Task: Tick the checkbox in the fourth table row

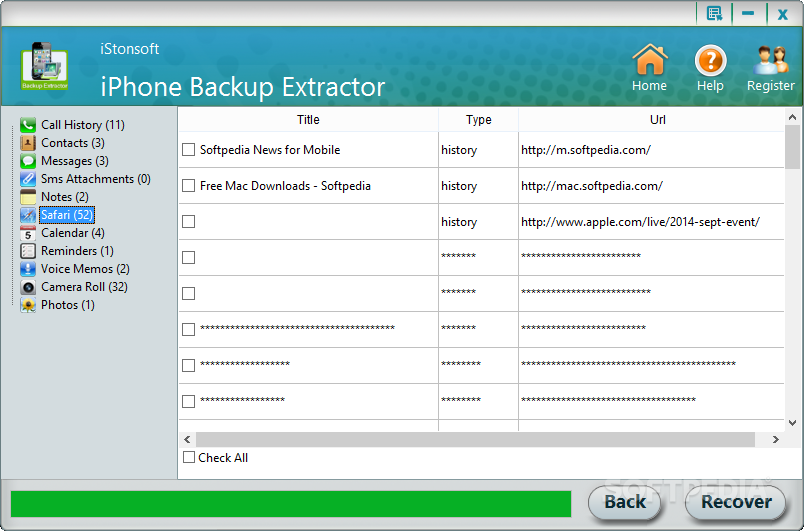Action: pyautogui.click(x=189, y=257)
